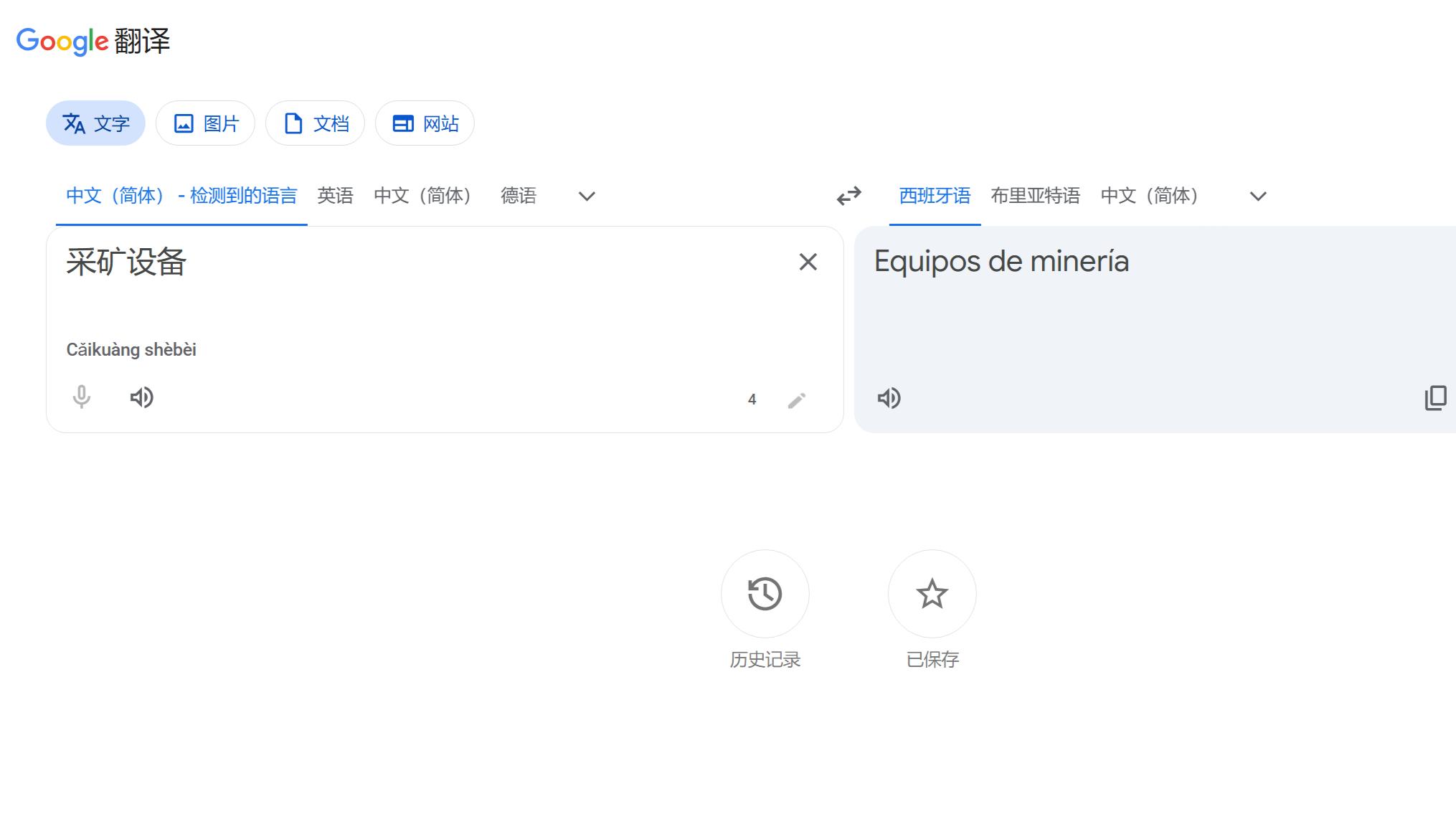Viewport: 1456px width, 819px height.
Task: Switch to 图片 image translation mode
Action: tap(205, 123)
